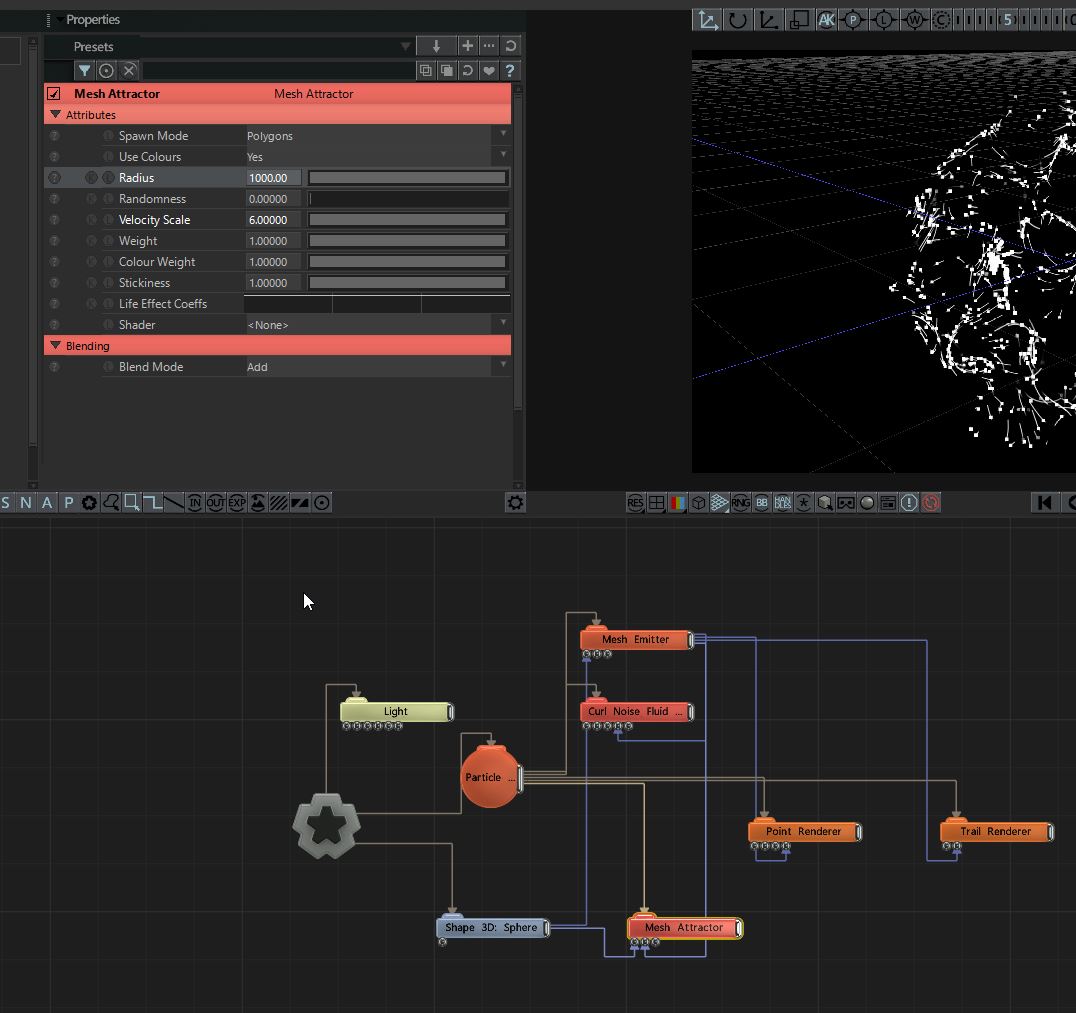Image resolution: width=1076 pixels, height=1013 pixels.
Task: Adjust the Velocity Scale slider
Action: click(x=408, y=220)
